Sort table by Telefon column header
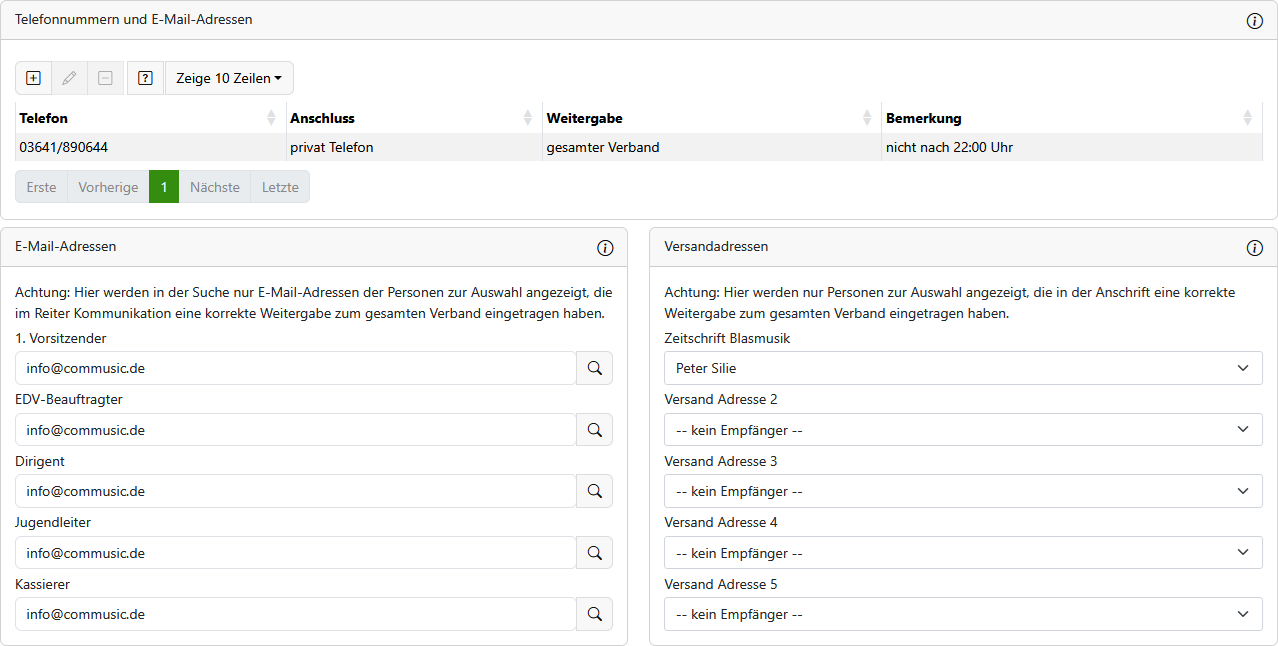Viewport: 1278px width, 646px height. [150, 118]
